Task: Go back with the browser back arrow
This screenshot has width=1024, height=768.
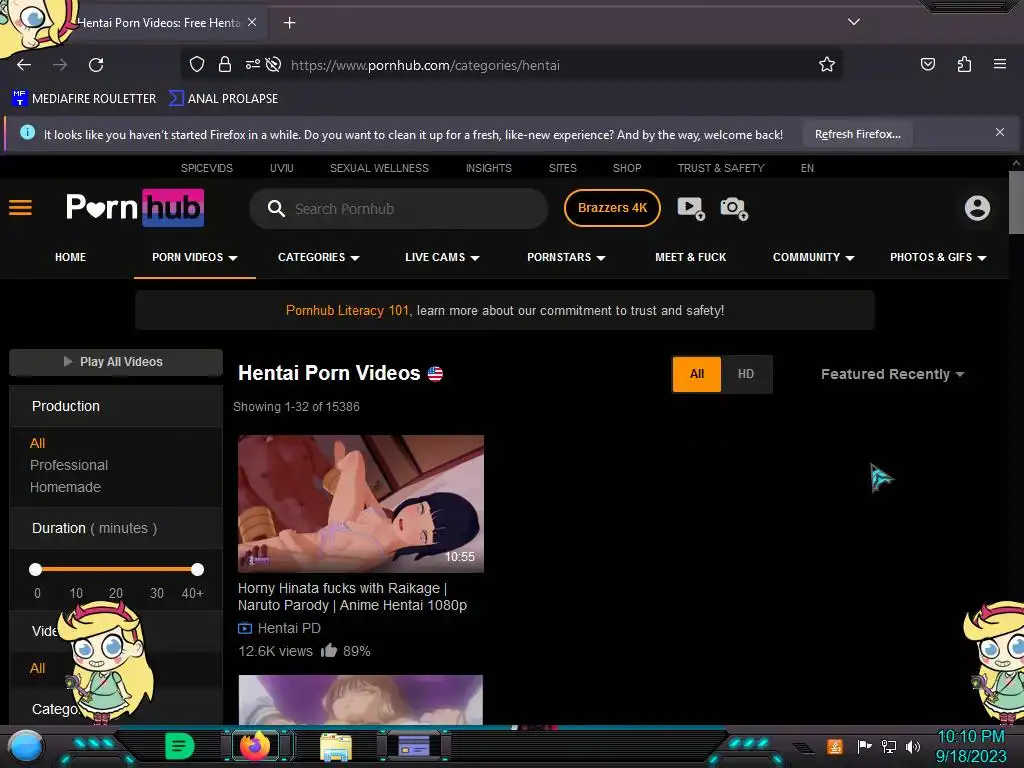Action: (x=24, y=65)
